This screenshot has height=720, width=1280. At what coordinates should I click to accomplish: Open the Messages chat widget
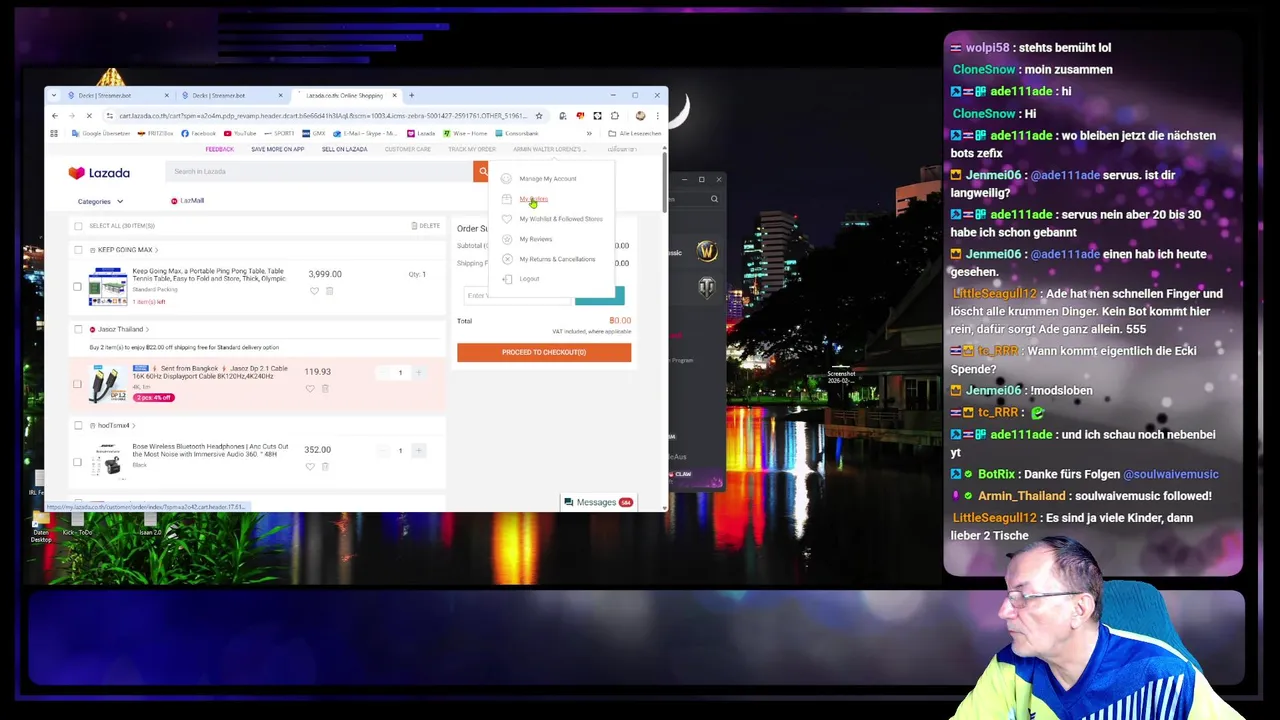tap(597, 502)
